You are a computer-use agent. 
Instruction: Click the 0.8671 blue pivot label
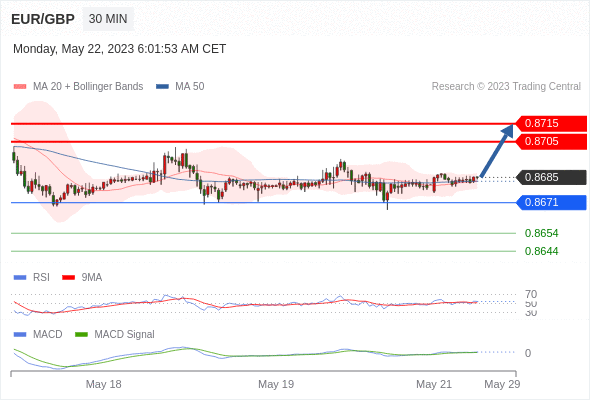pos(551,202)
